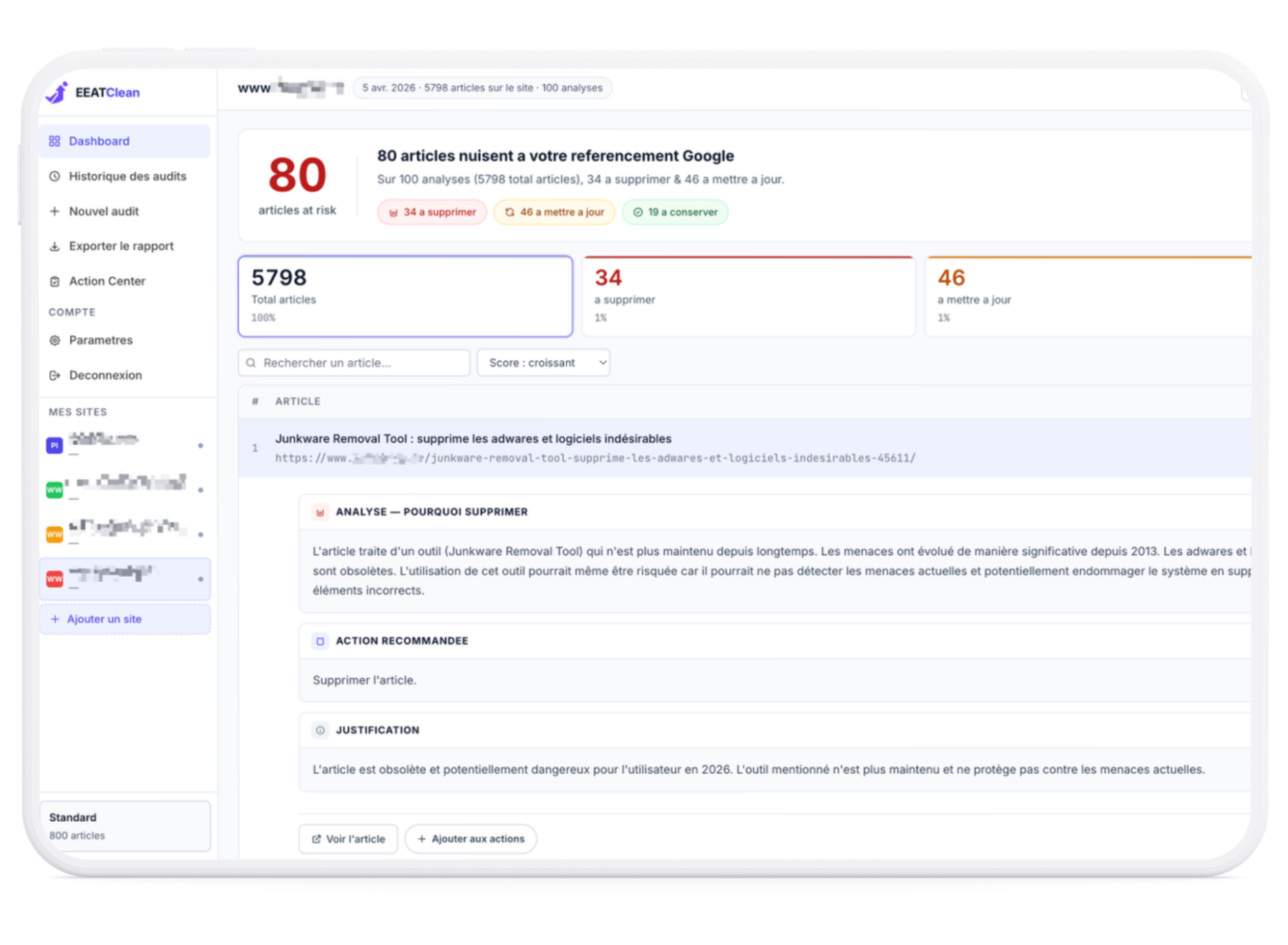1288x945 pixels.
Task: Open the Action Center icon
Action: [x=55, y=281]
